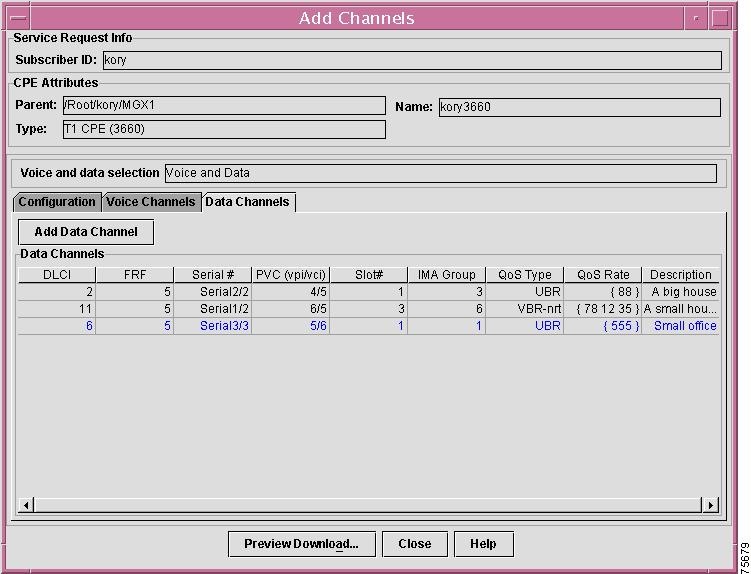The height and width of the screenshot is (574, 751).
Task: Select the Small office channel row
Action: tap(684, 326)
